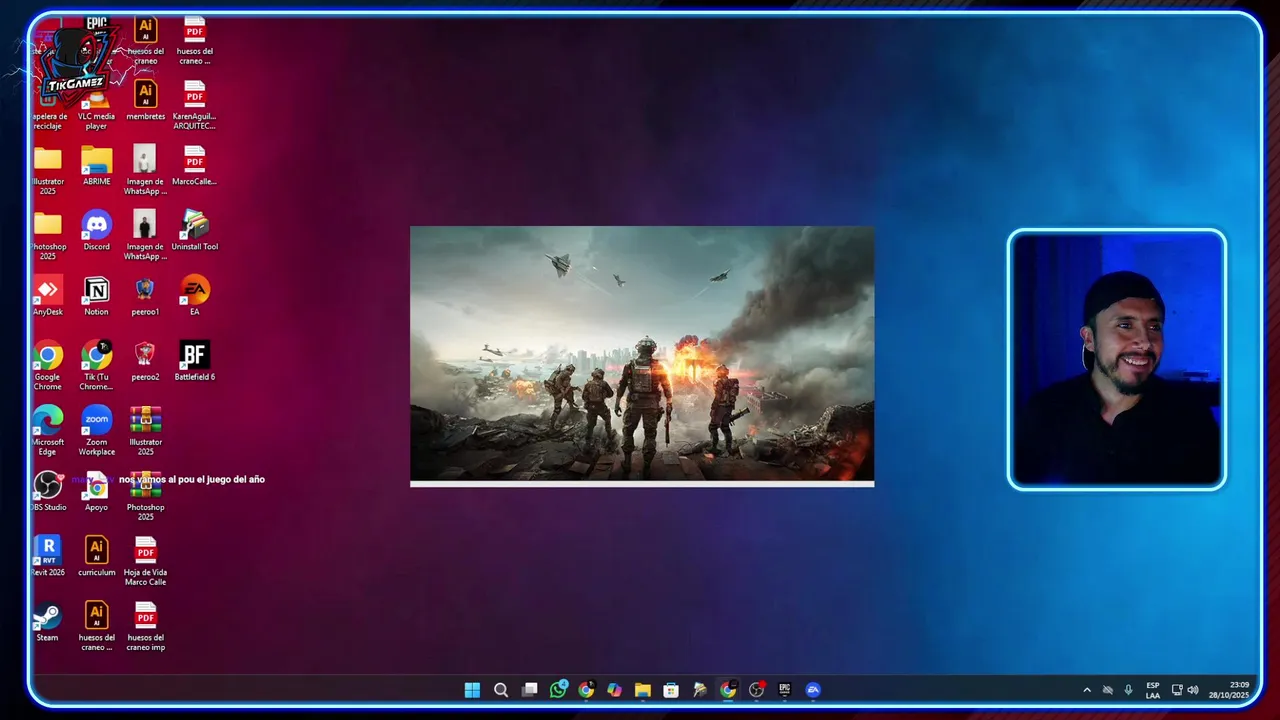
Task: Launch Notion from the desktop
Action: [x=96, y=296]
